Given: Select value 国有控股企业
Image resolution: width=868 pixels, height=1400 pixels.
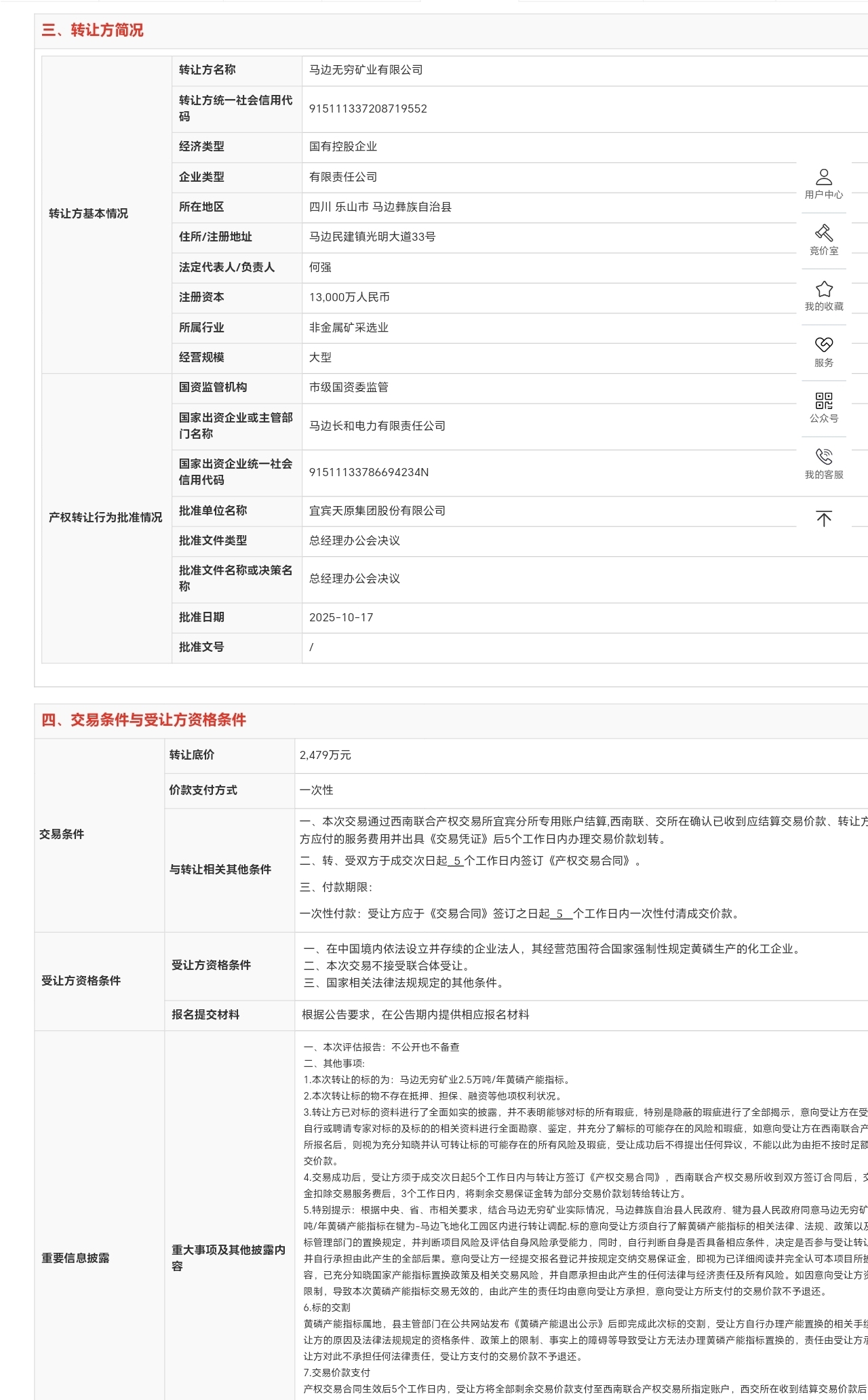Looking at the screenshot, I should coord(343,147).
